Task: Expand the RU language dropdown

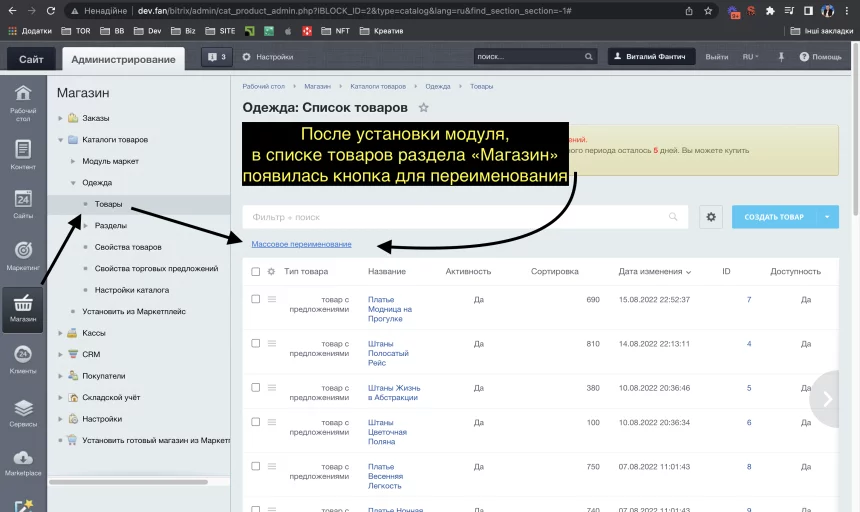Action: (x=750, y=57)
